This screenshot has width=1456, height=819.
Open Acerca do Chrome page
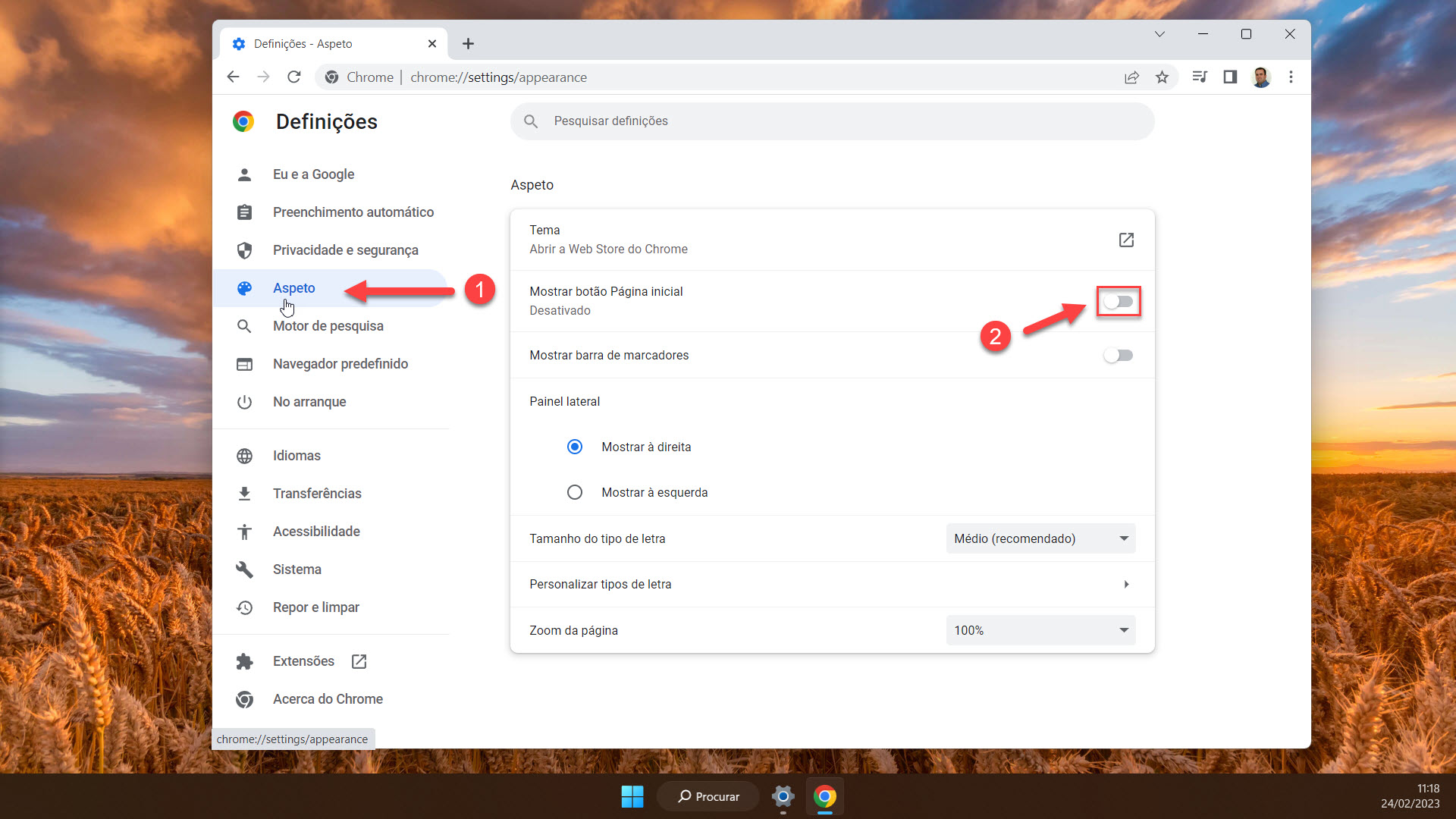click(x=328, y=699)
